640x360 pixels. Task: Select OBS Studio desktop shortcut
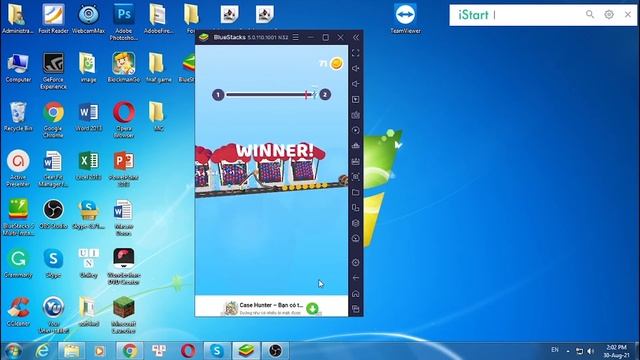53,214
